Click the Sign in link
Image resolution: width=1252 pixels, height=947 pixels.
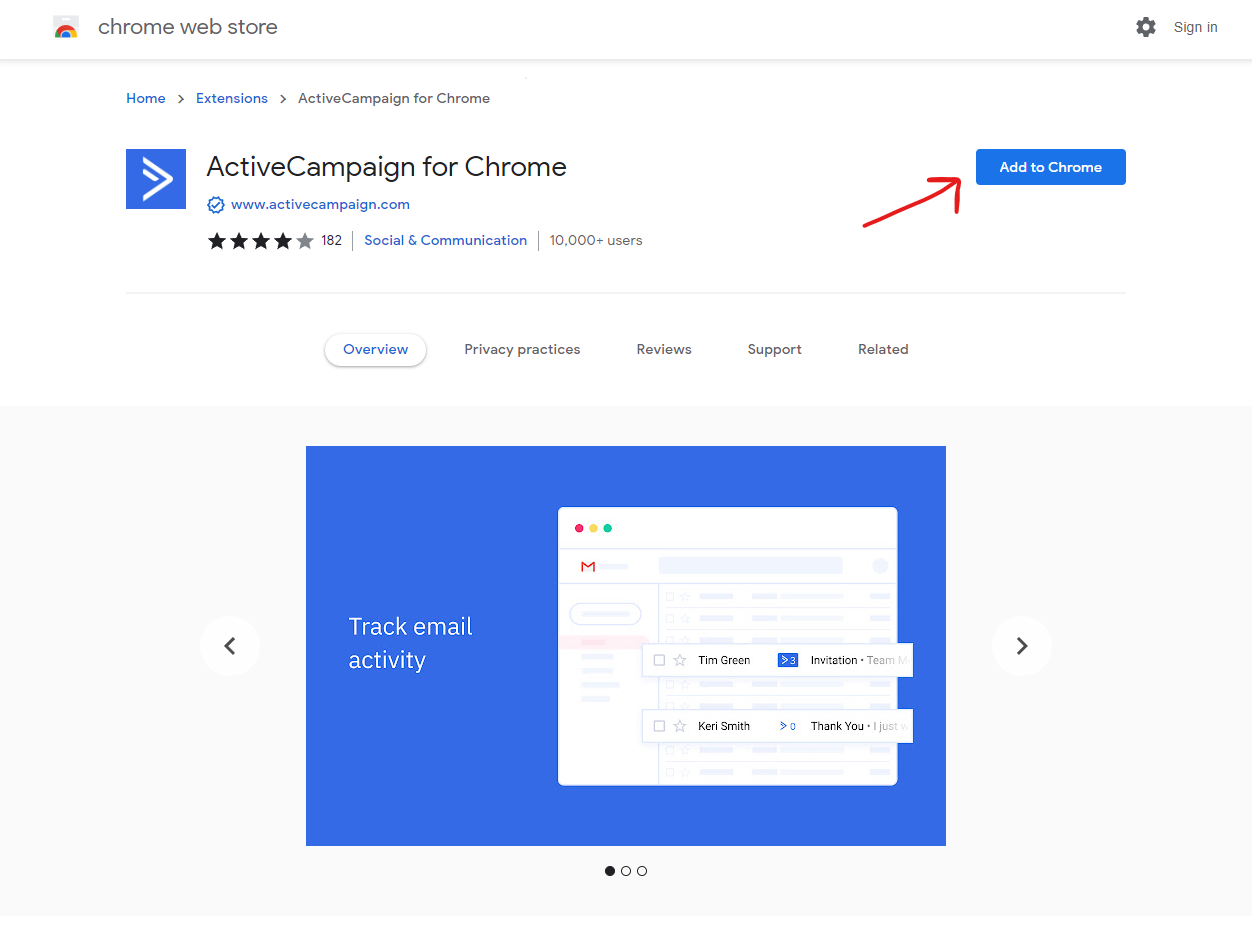[x=1196, y=27]
